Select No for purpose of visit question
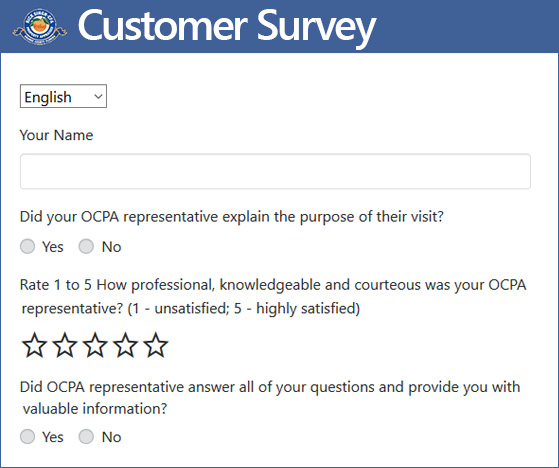The height and width of the screenshot is (468, 559). [x=86, y=246]
